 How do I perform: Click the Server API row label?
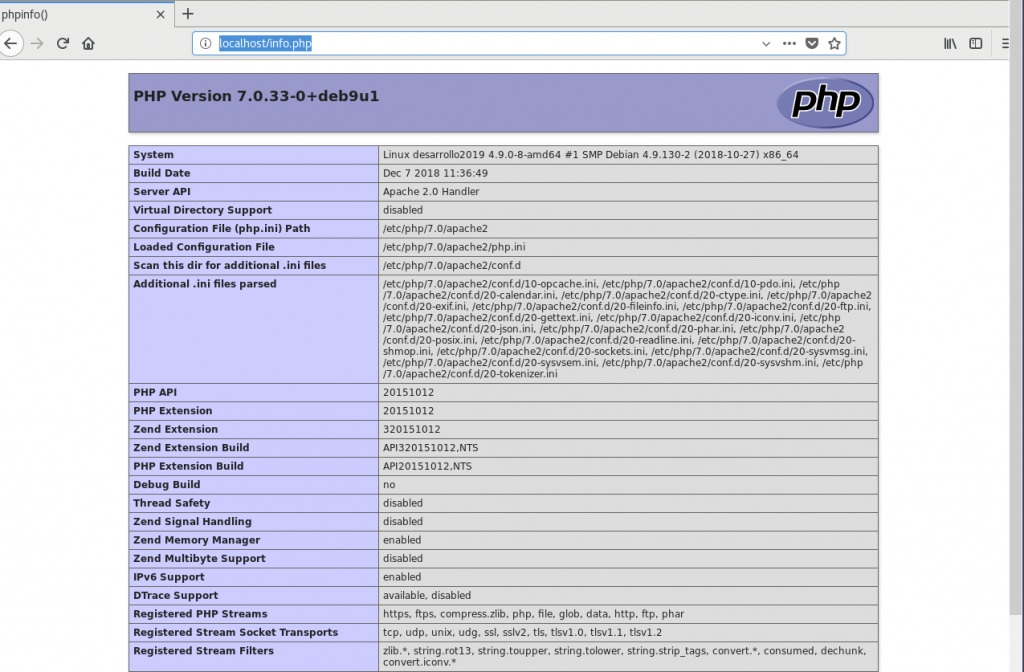coord(162,191)
